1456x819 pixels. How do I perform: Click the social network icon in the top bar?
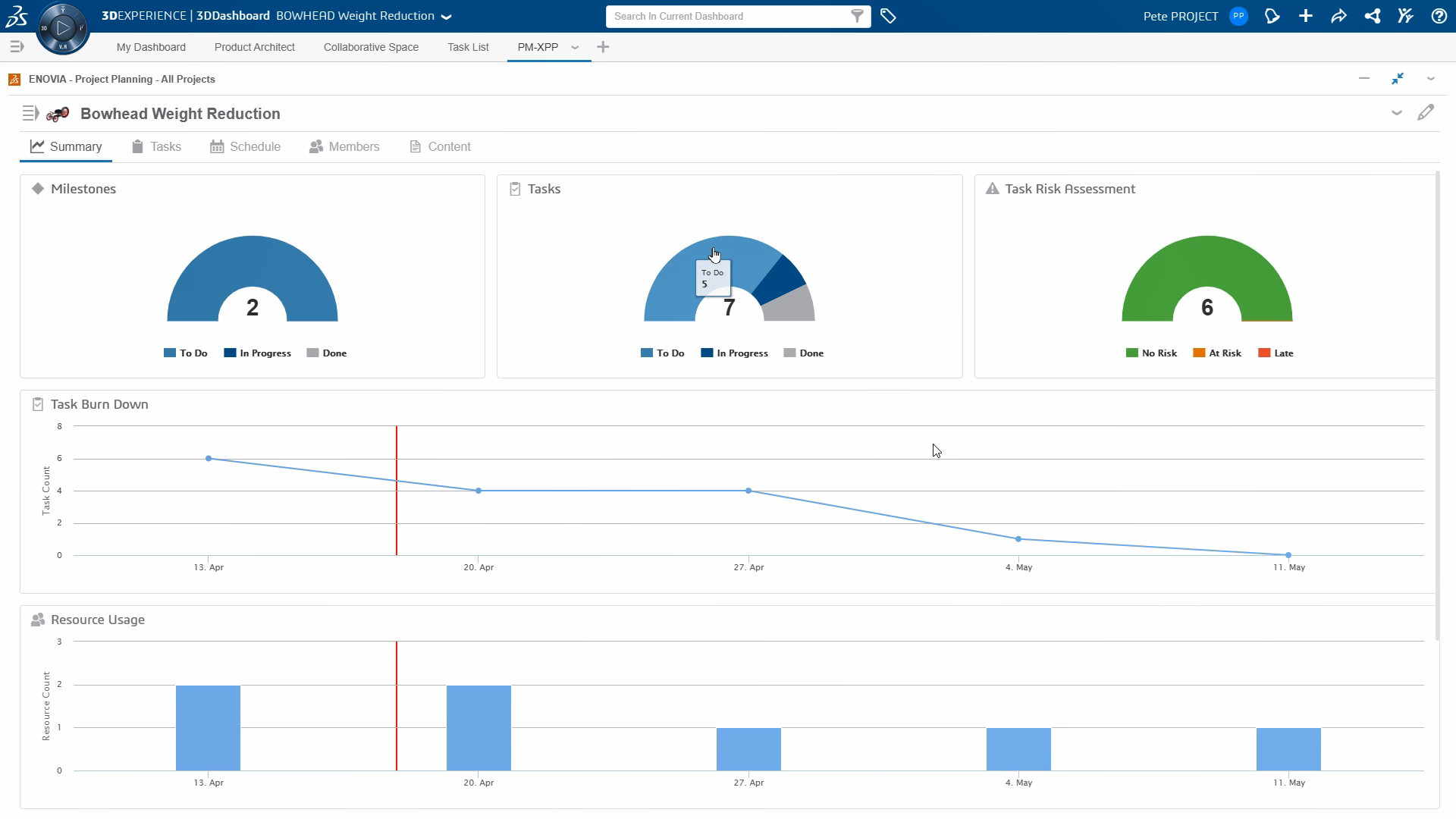pyautogui.click(x=1372, y=16)
